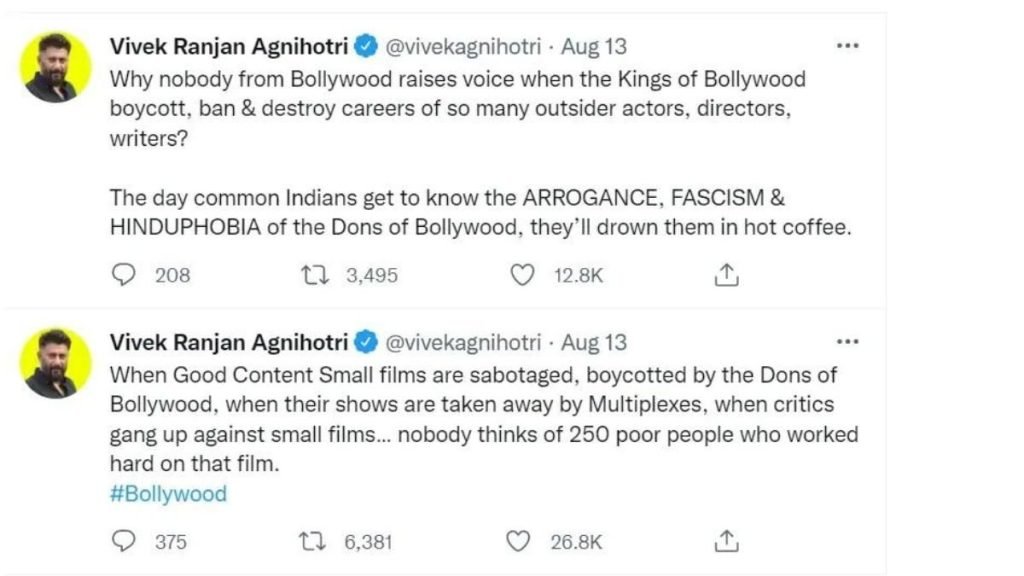Open Vivek Ranjan Agnihotri name on first tweet
The height and width of the screenshot is (576, 1024).
point(228,47)
